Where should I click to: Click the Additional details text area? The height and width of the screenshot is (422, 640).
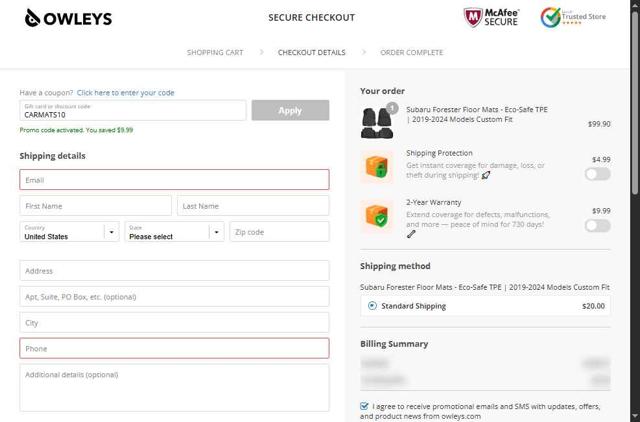click(x=174, y=388)
